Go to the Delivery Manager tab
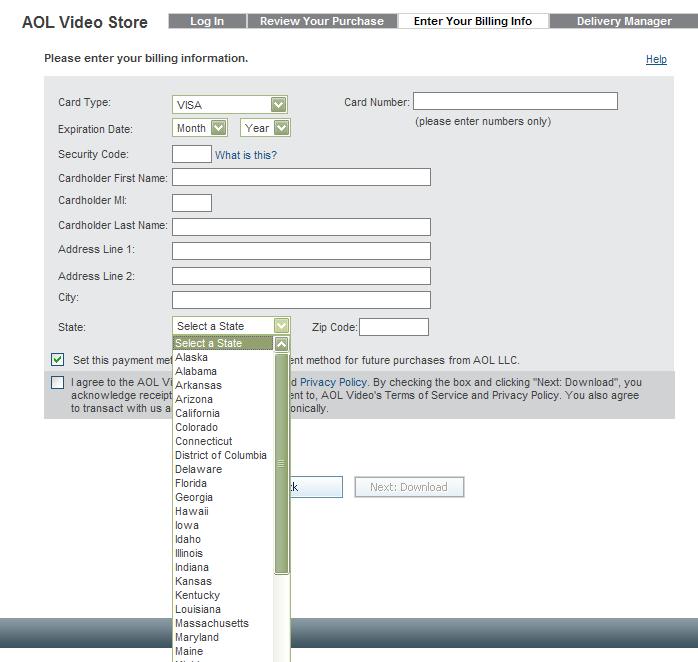This screenshot has height=662, width=698. point(624,21)
